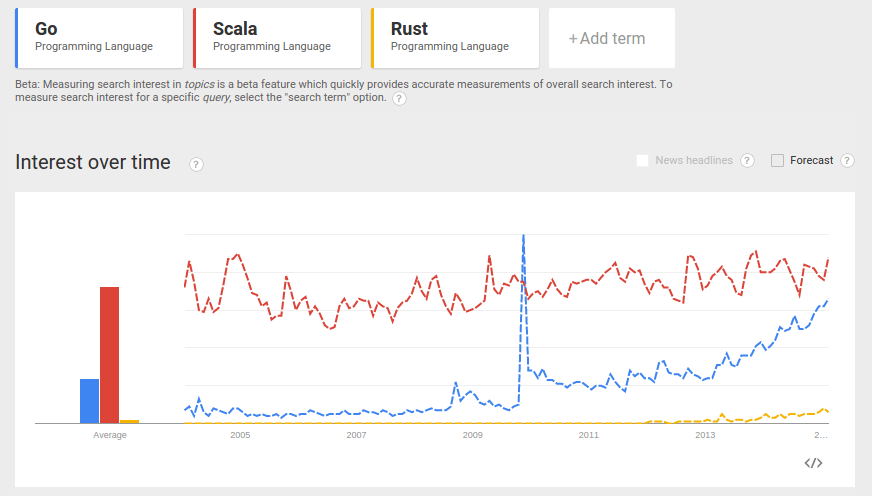
Task: Click the Average label under bars
Action: 110,435
